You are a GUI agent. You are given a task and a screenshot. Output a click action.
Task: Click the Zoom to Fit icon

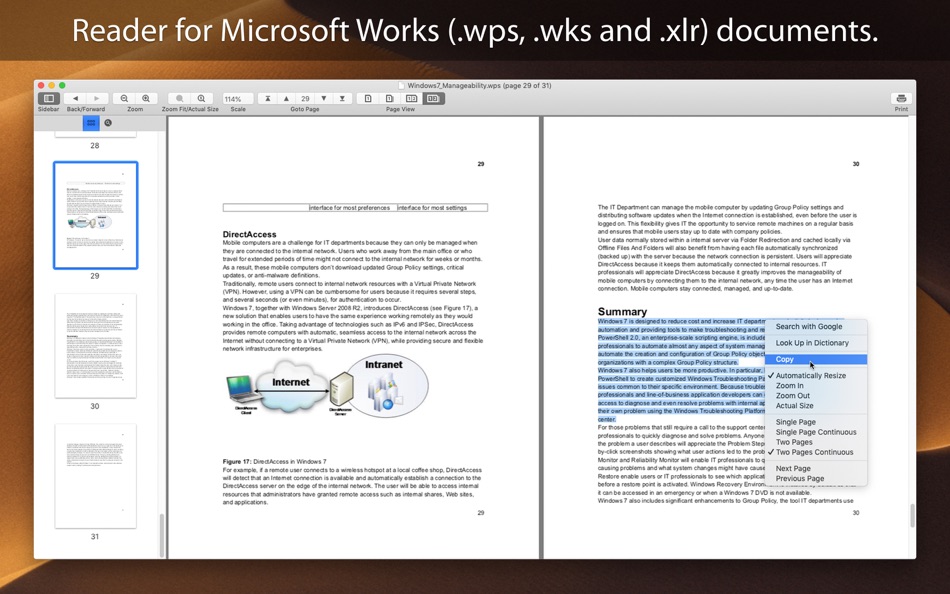(x=179, y=98)
